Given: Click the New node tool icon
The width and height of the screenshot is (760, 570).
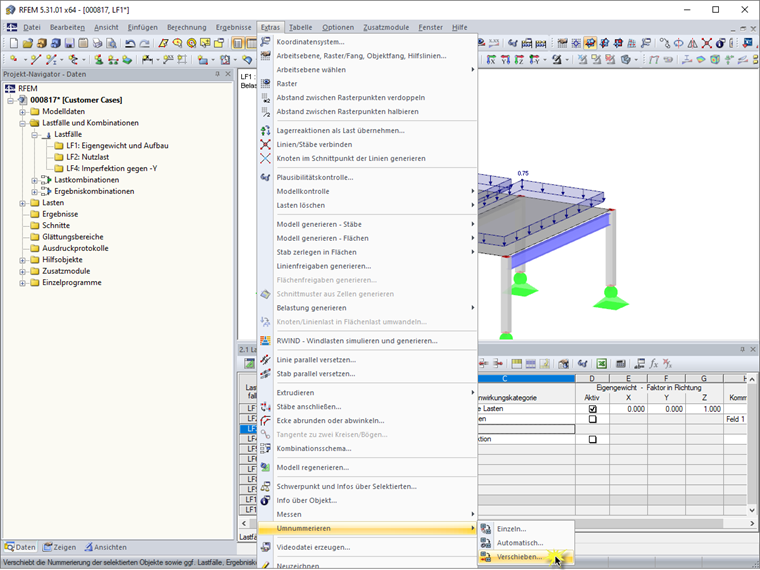Looking at the screenshot, I should (14, 60).
